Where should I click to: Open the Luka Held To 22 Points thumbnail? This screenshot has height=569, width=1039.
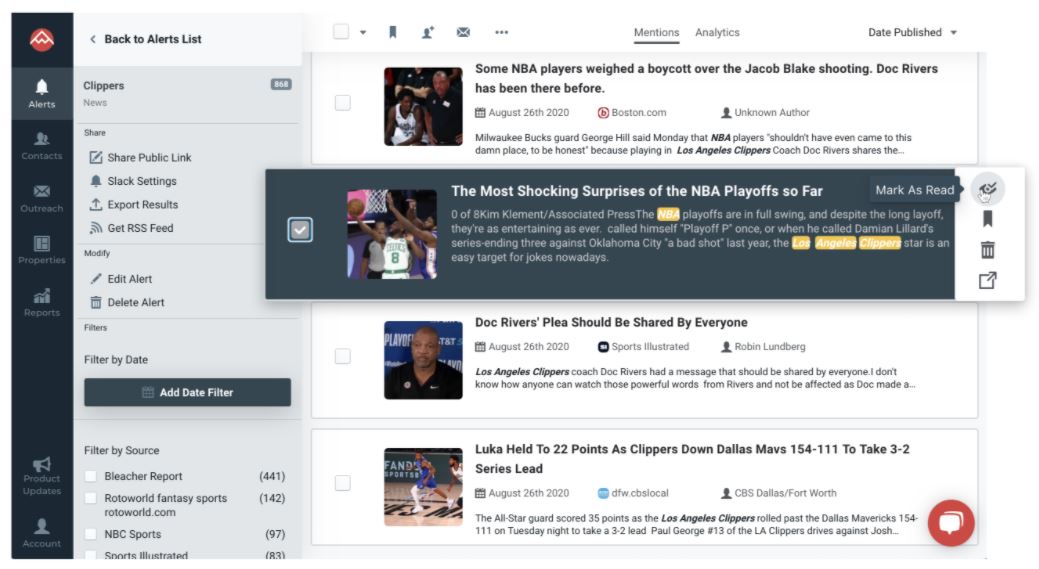(x=423, y=487)
